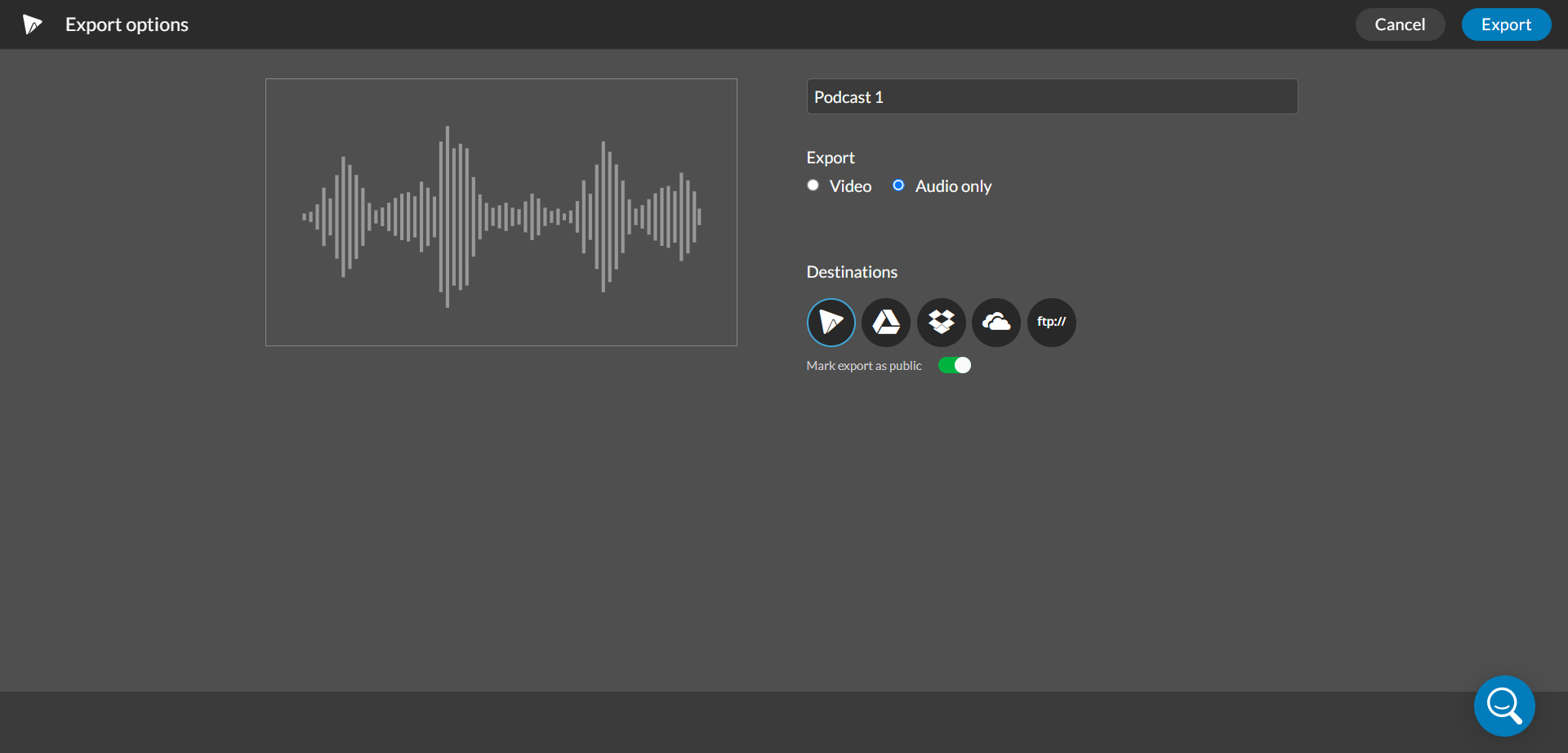Choose Dropbox as export destination
The height and width of the screenshot is (753, 1568).
tap(941, 323)
